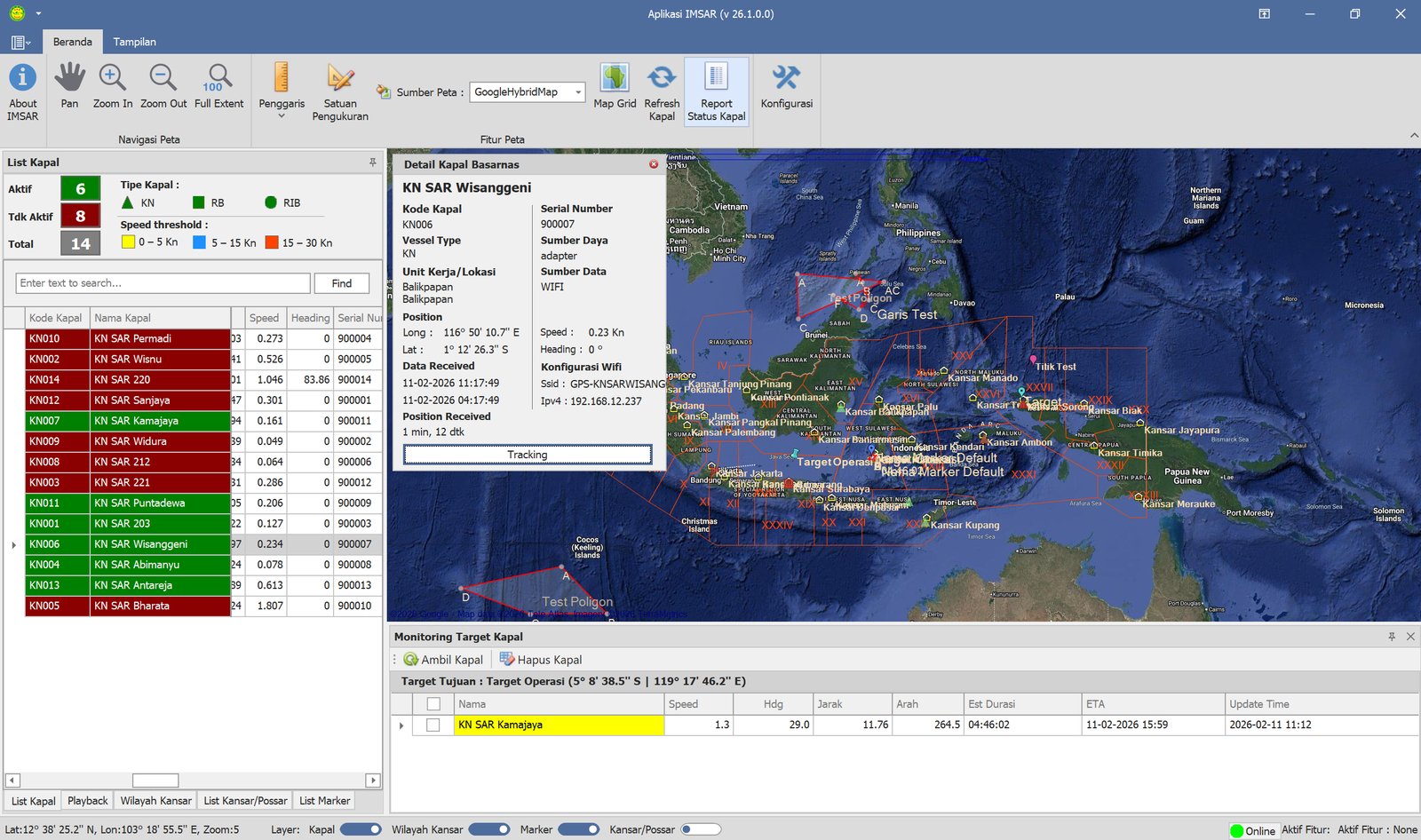Open Satuan Pengukuran settings
The image size is (1421, 840).
point(340,91)
